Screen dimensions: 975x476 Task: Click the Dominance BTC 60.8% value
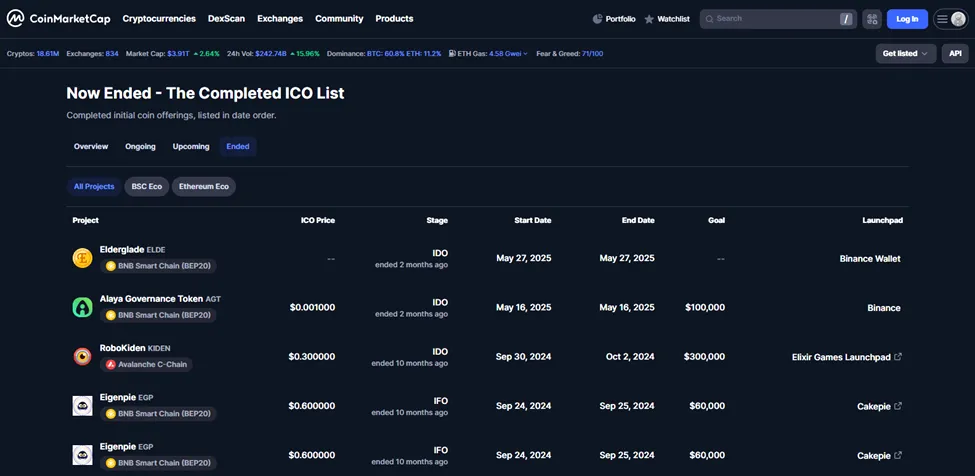click(x=386, y=53)
